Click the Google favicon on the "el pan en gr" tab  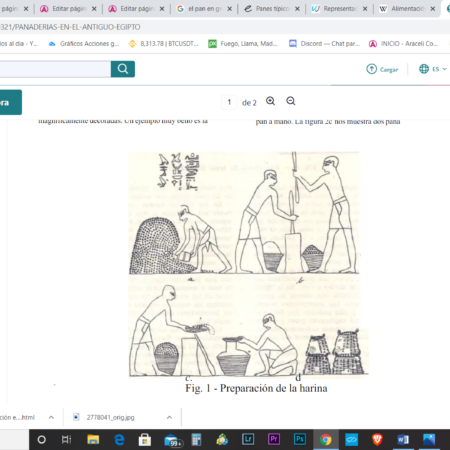(x=180, y=9)
